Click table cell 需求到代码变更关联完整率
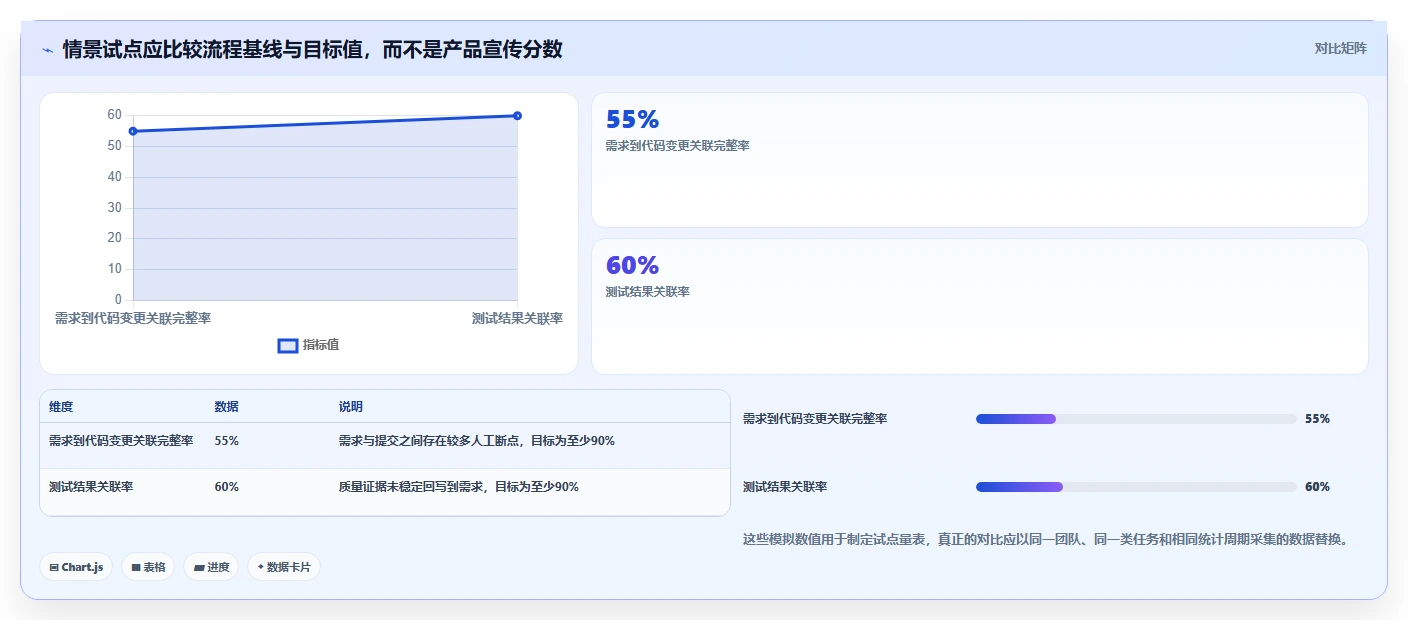Viewport: 1408px width, 620px height. point(121,441)
